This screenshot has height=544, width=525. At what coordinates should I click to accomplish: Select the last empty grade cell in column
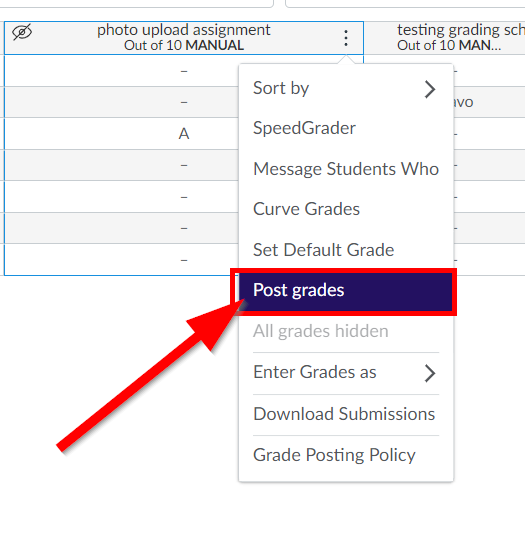pyautogui.click(x=121, y=260)
